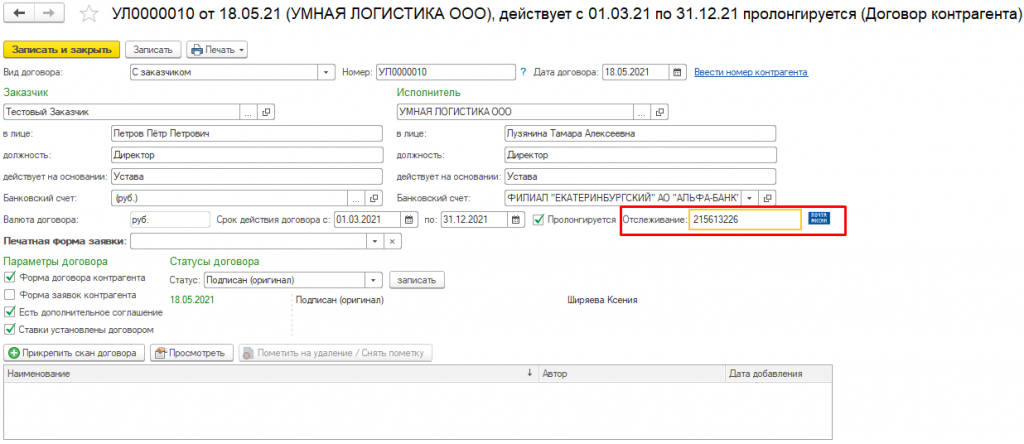This screenshot has height=444, width=1024.
Task: Open calendar for contract validity end date
Action: (516, 219)
